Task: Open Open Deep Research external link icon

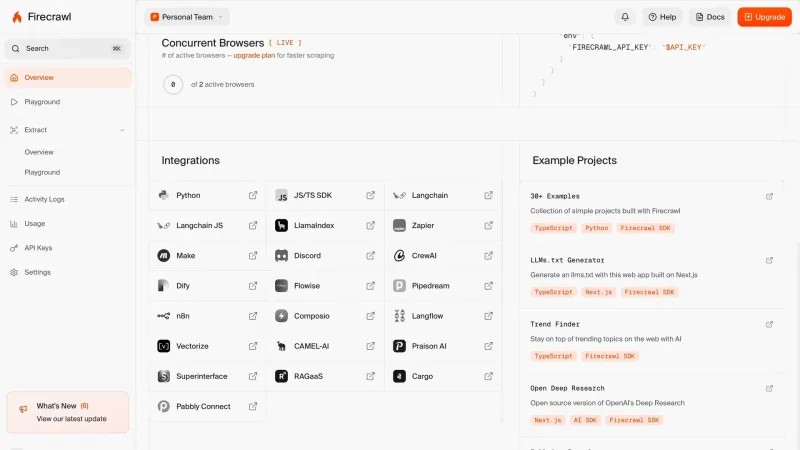Action: click(769, 388)
